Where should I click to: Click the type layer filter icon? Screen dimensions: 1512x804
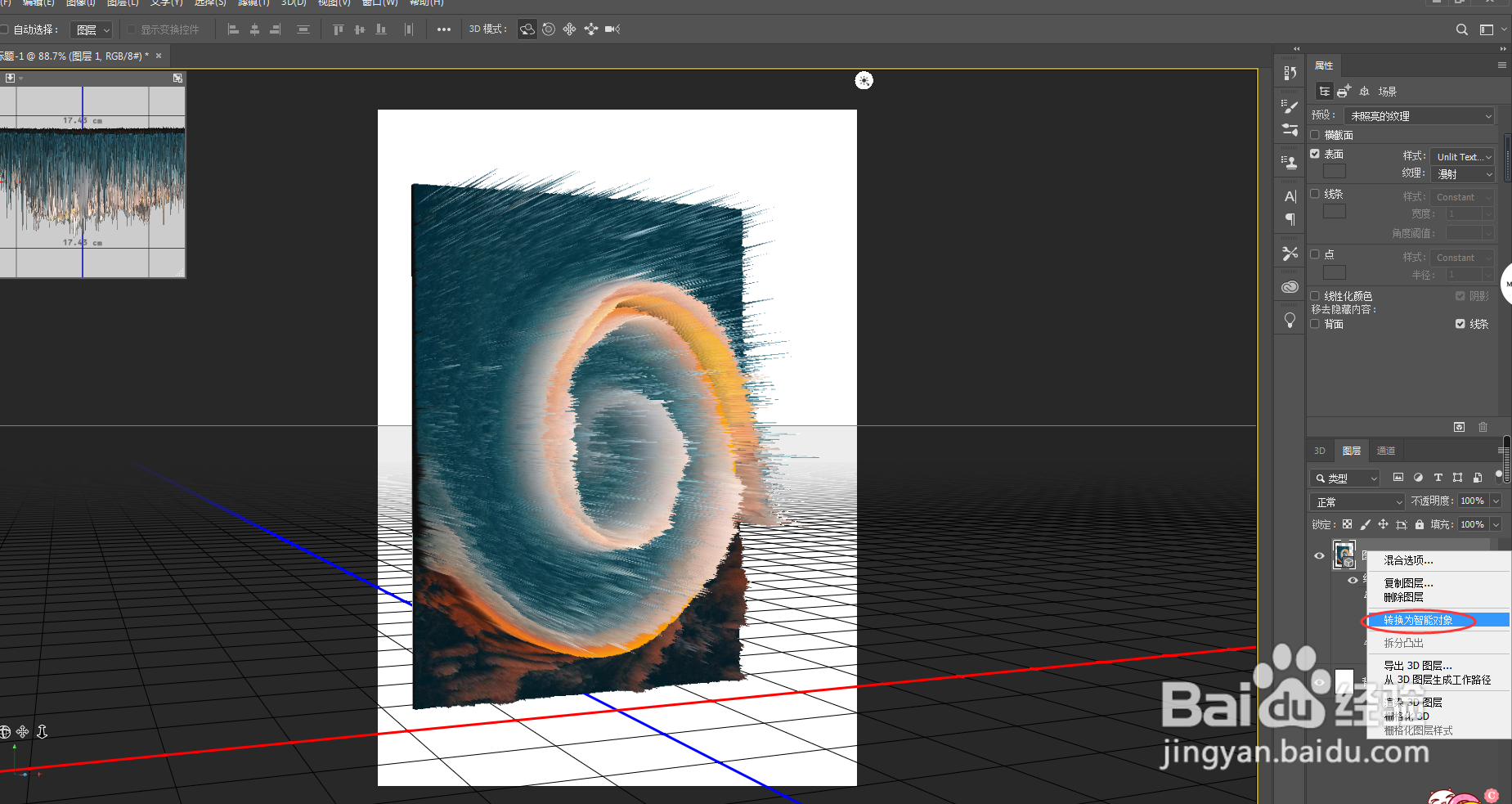click(1438, 478)
